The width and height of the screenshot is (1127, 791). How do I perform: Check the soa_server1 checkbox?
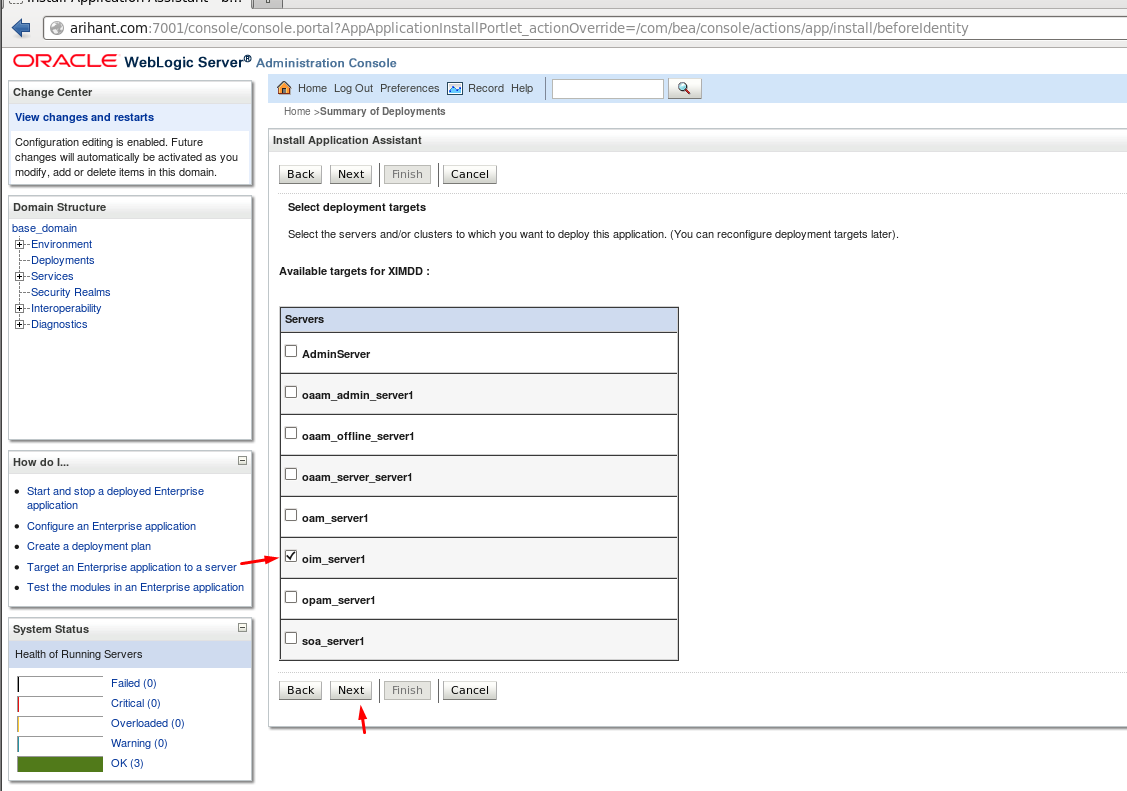291,638
